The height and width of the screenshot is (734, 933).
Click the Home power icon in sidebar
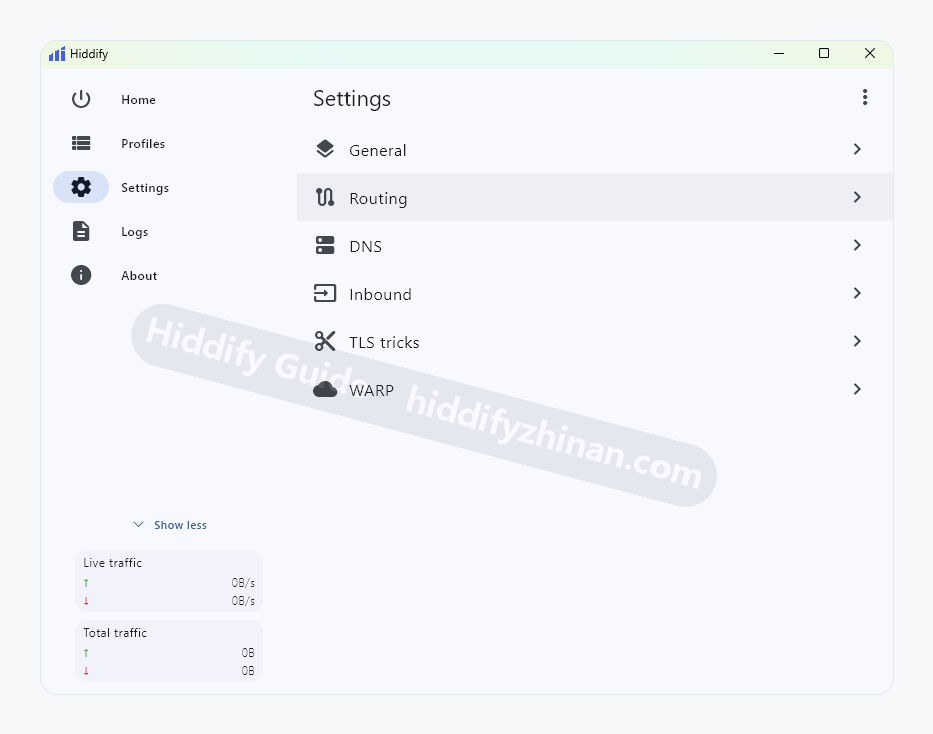[x=81, y=99]
